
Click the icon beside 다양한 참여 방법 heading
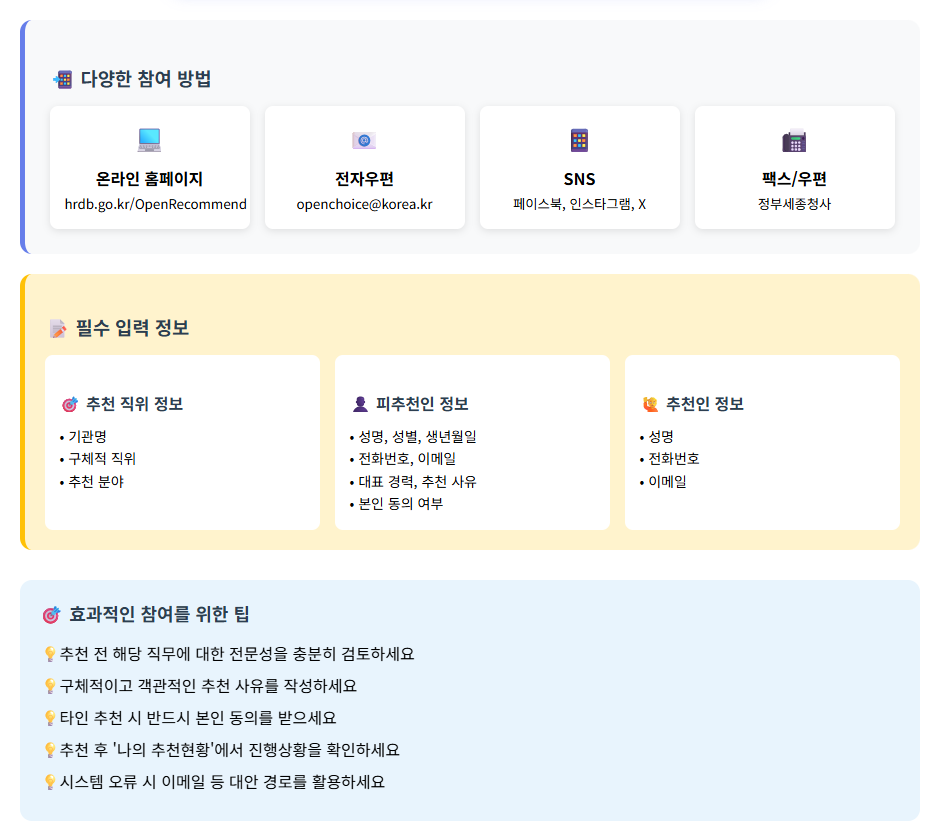(x=63, y=79)
